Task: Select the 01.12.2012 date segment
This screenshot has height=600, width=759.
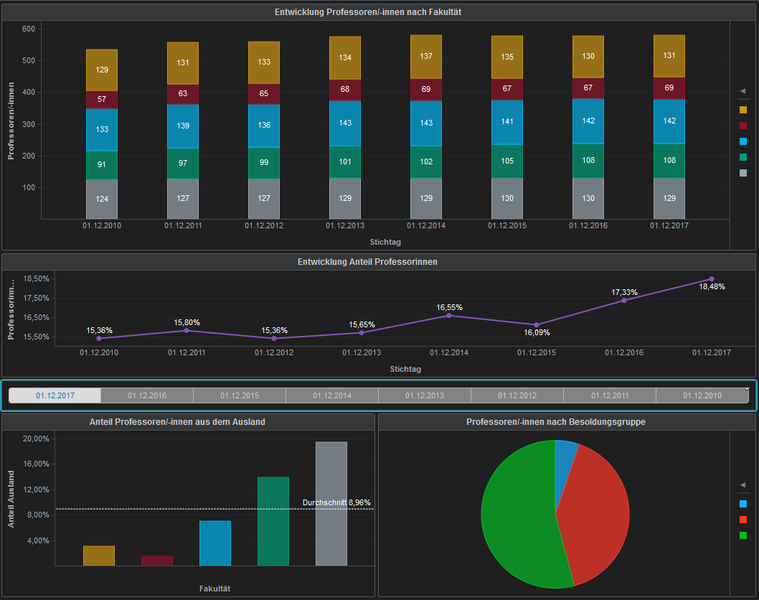Action: point(517,396)
